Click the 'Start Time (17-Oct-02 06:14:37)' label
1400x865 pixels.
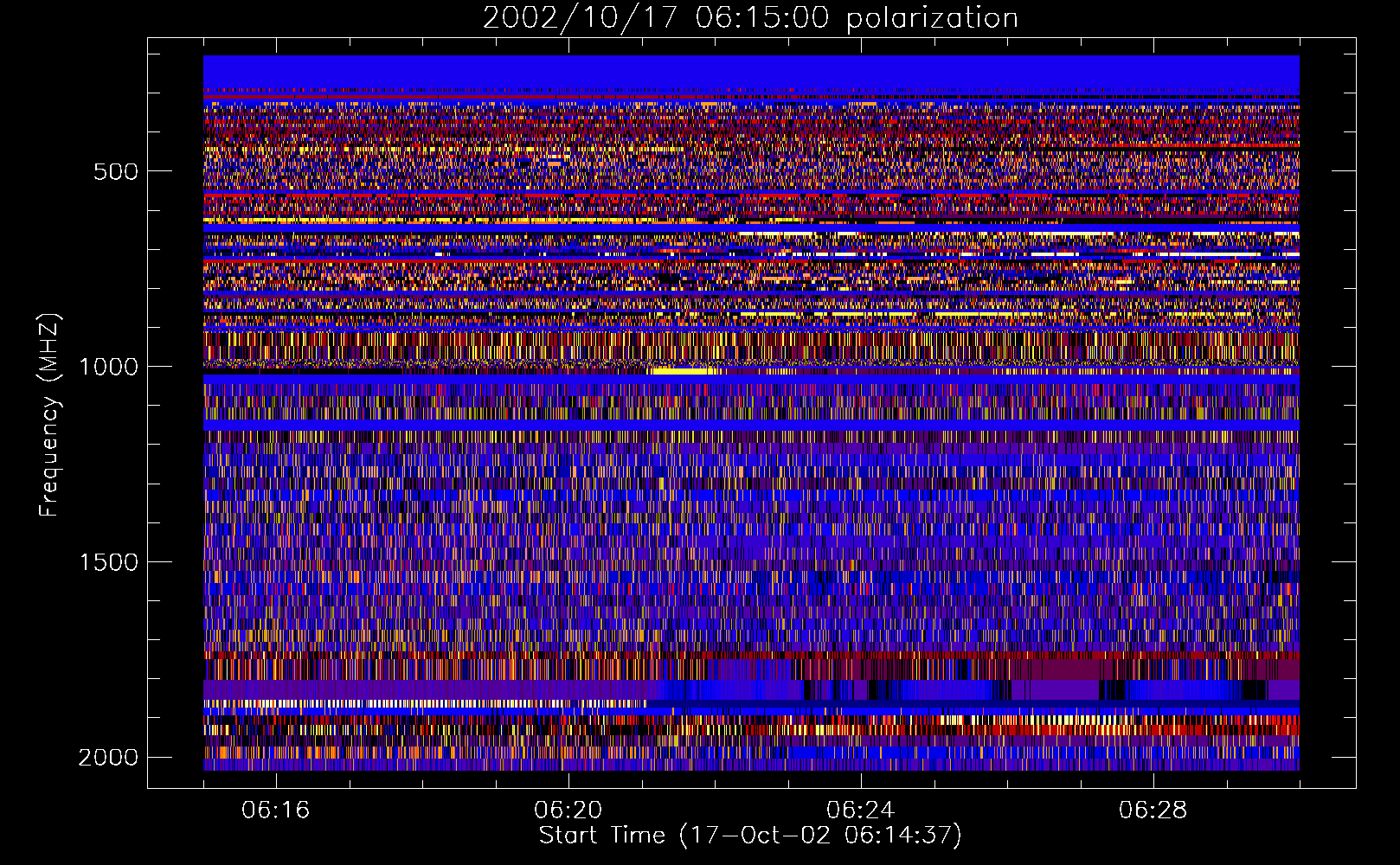(x=750, y=836)
